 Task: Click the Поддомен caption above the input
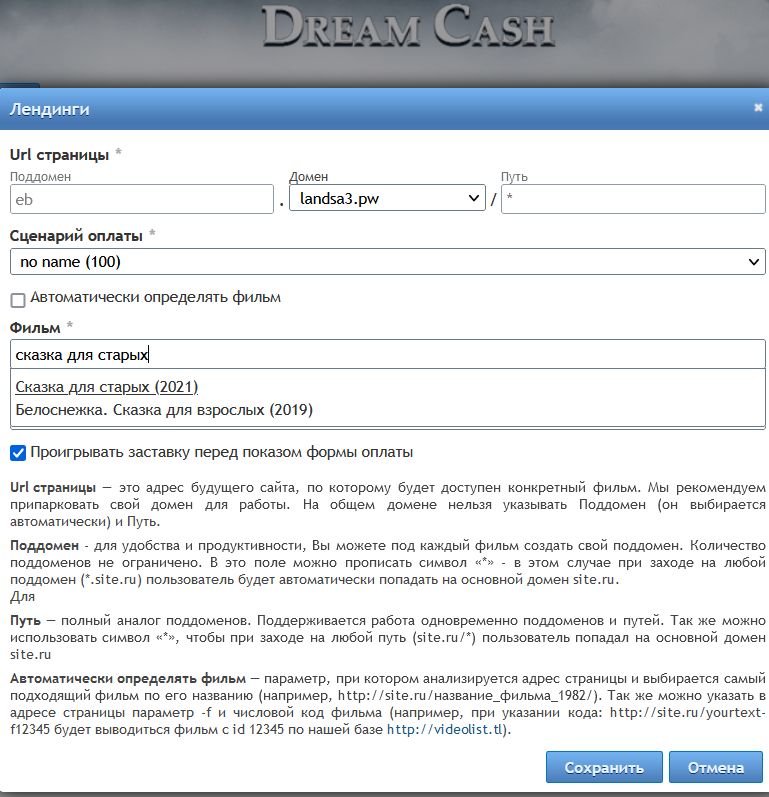(40, 177)
